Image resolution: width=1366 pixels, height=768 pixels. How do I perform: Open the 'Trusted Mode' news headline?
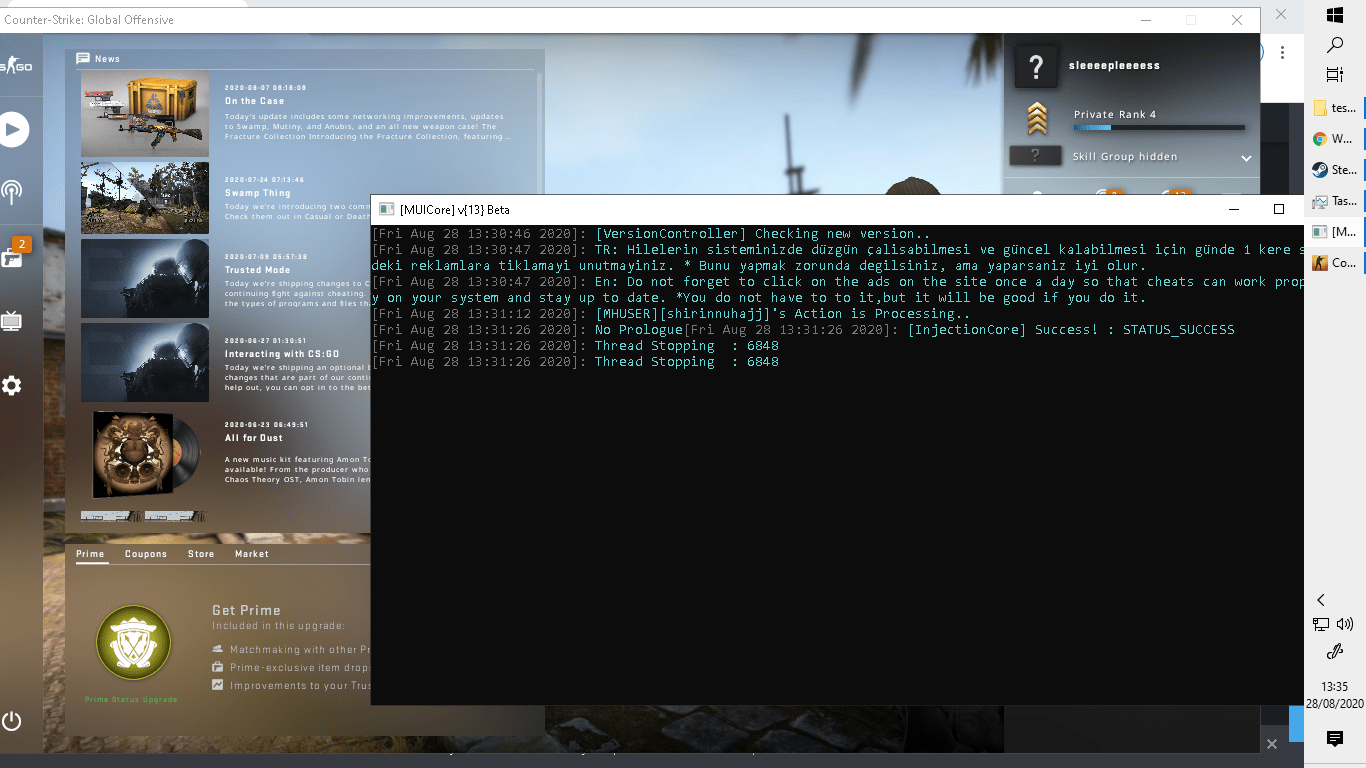coord(257,270)
